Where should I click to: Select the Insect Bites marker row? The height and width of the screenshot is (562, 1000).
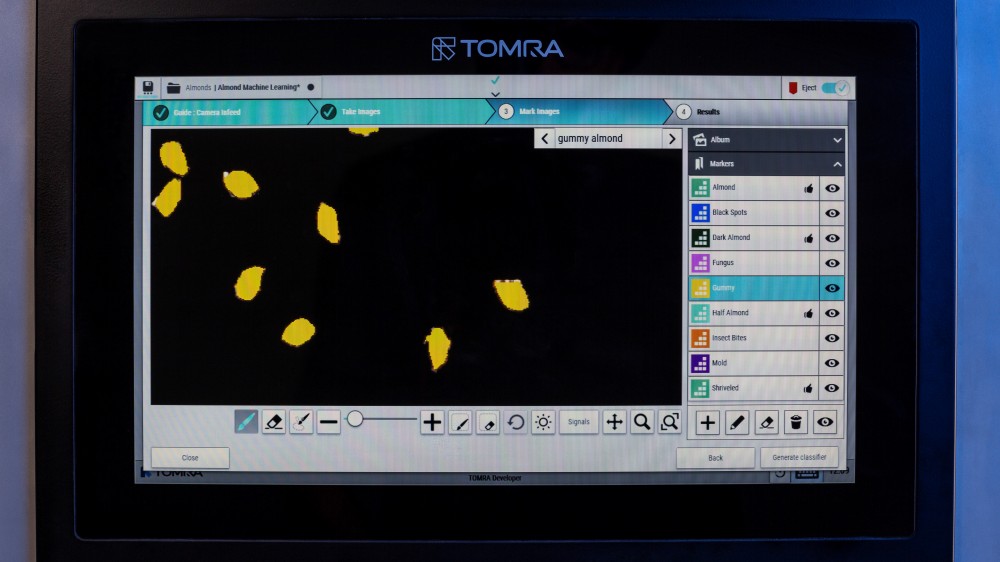[x=753, y=338]
